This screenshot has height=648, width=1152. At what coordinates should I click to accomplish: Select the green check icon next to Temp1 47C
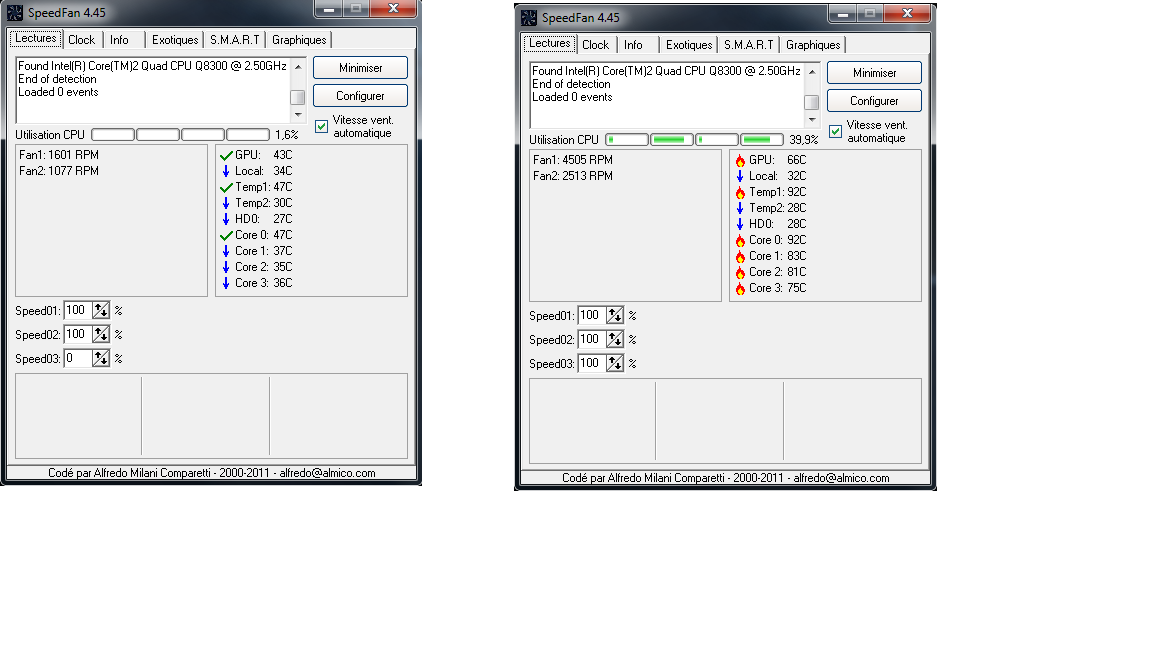[226, 187]
